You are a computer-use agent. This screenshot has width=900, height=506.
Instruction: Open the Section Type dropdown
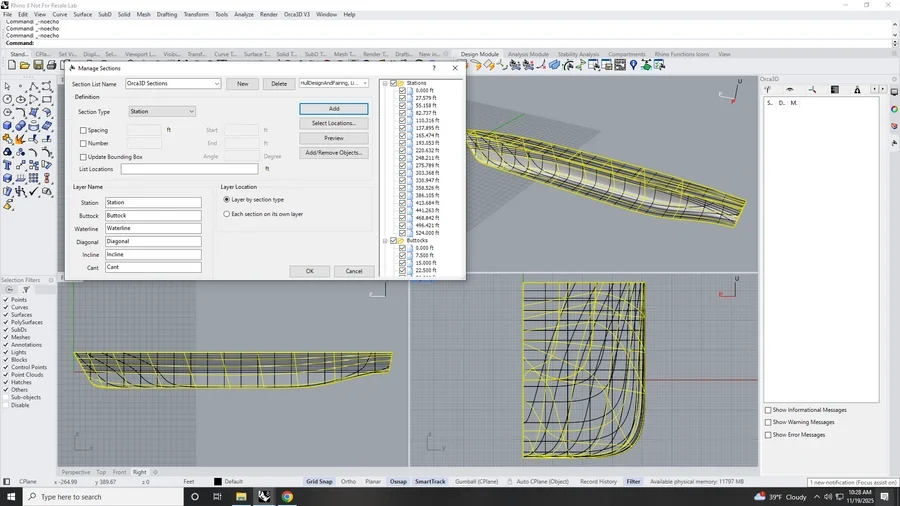pos(191,112)
